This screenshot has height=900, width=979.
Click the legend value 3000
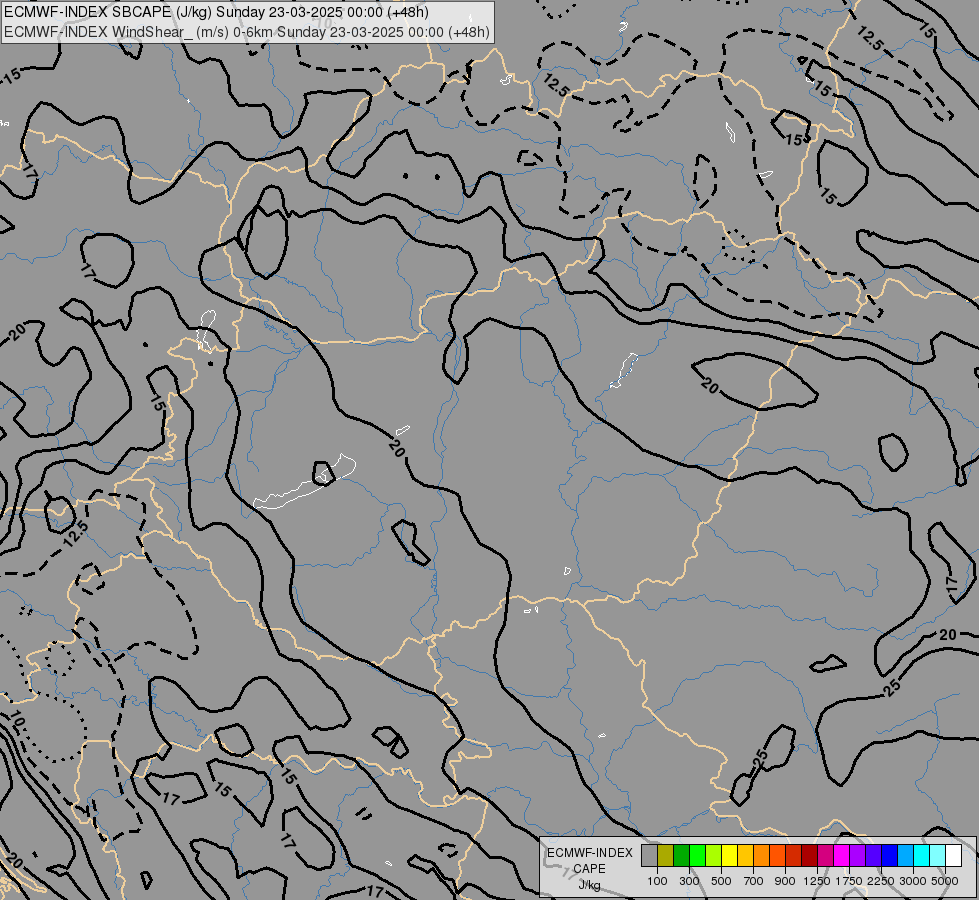pos(913,881)
